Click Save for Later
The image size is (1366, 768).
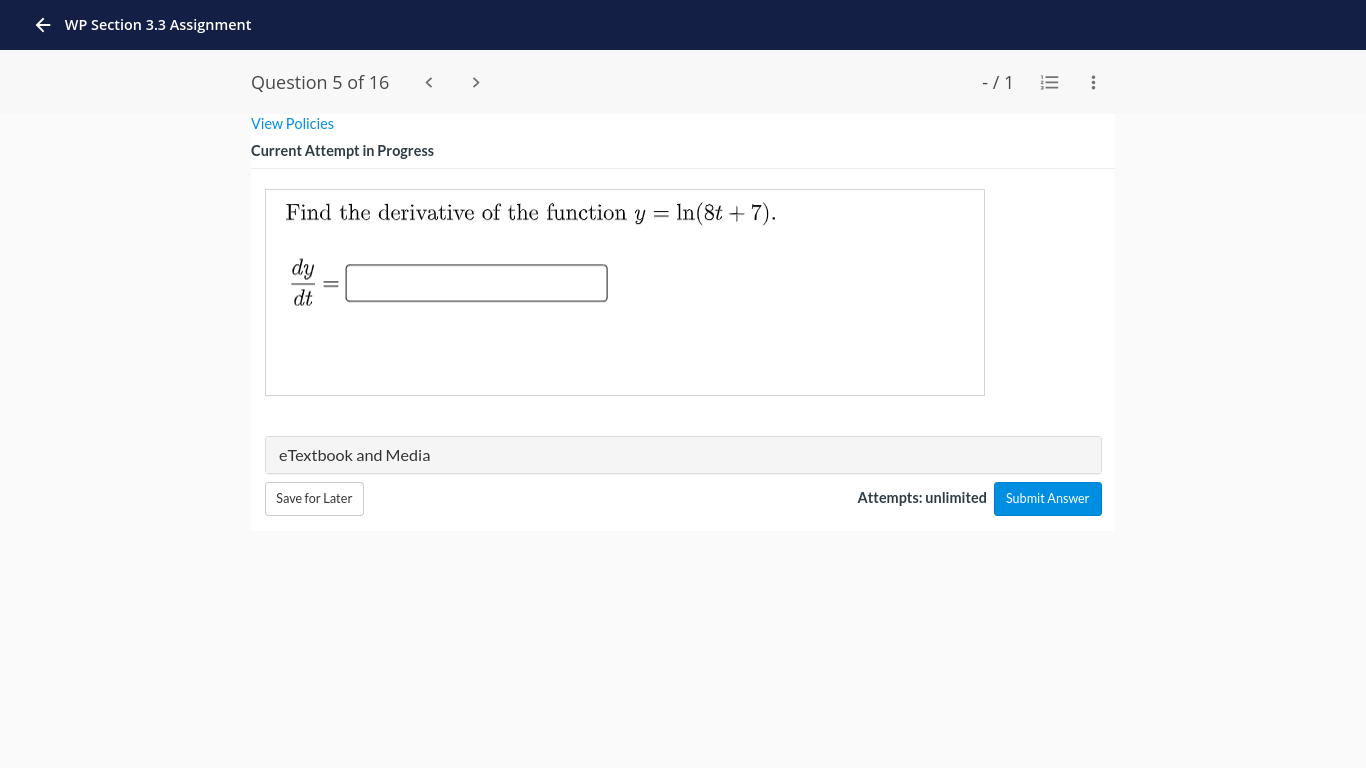pos(314,498)
